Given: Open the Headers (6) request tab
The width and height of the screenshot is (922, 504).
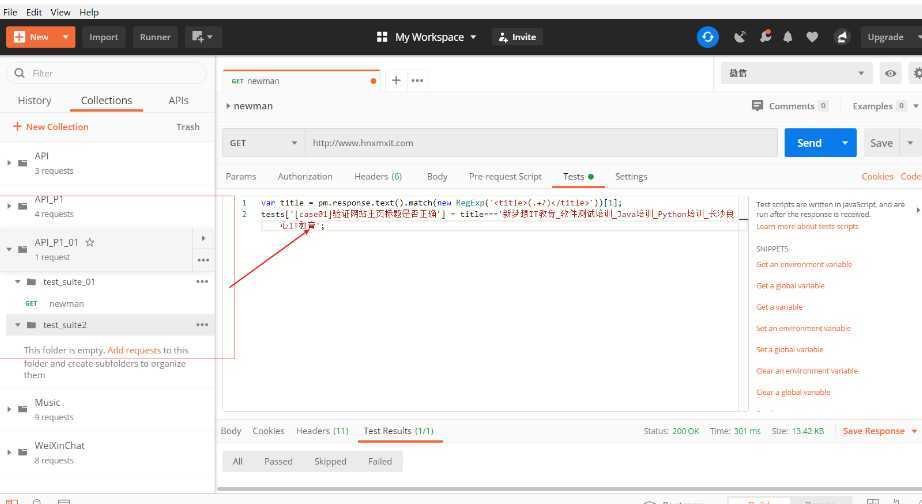Looking at the screenshot, I should [x=378, y=176].
